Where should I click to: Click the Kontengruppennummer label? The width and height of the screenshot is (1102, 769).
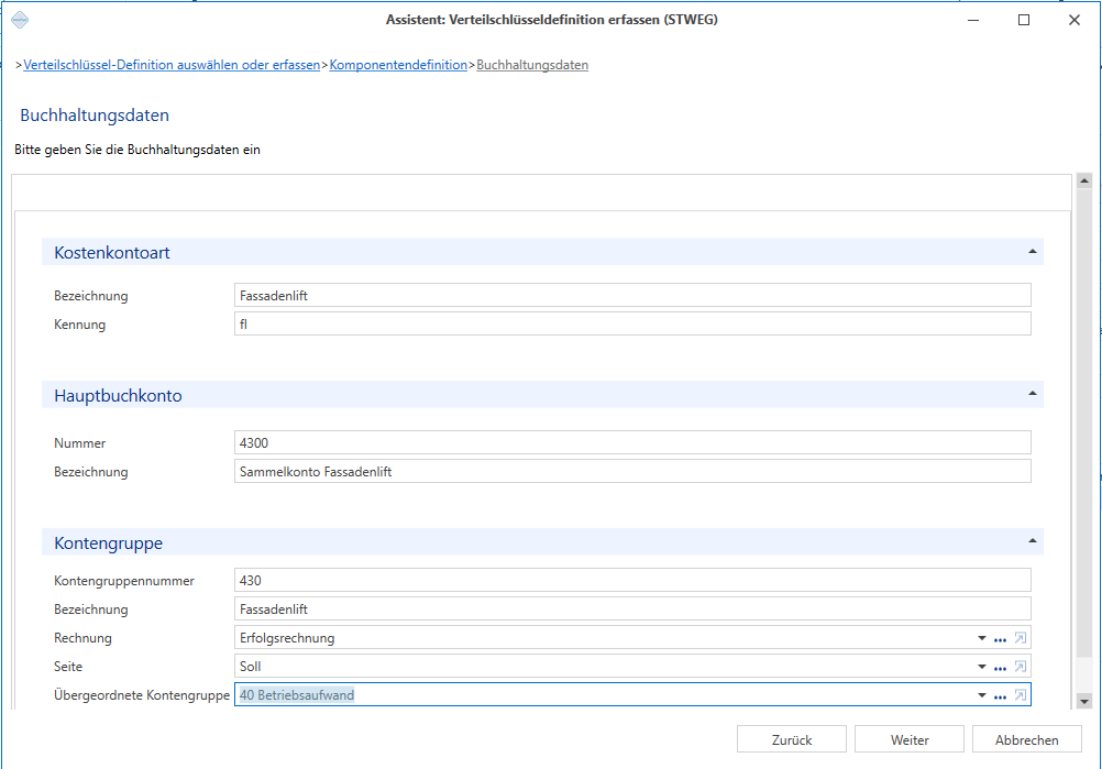coord(124,581)
